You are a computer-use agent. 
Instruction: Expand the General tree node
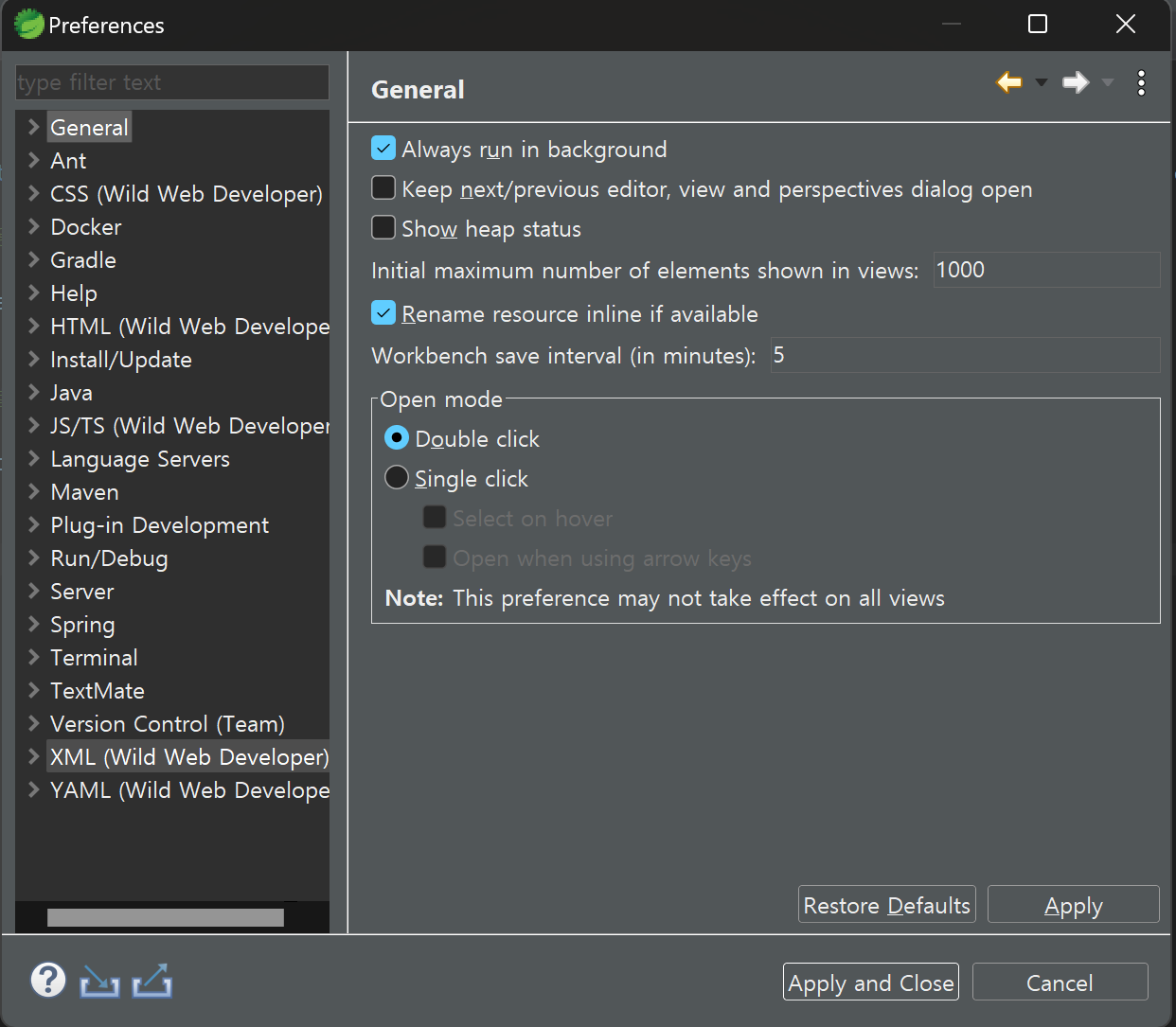[x=33, y=127]
